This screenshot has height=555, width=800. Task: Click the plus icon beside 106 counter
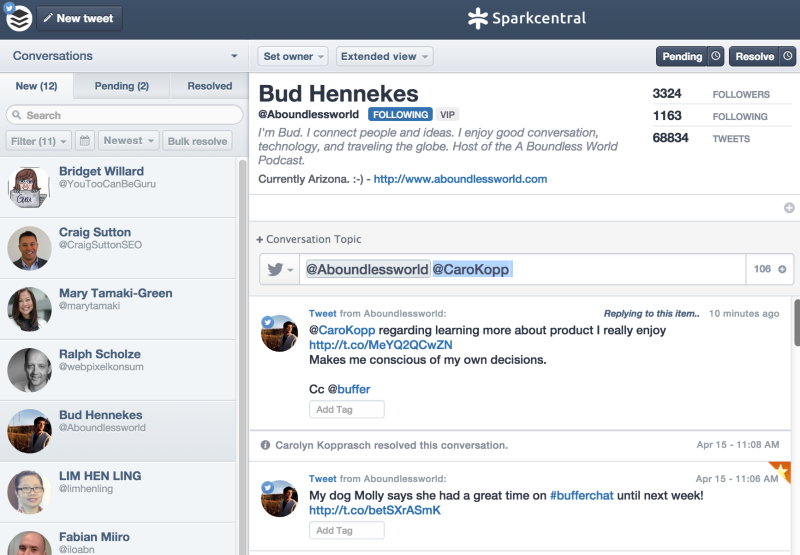point(782,269)
